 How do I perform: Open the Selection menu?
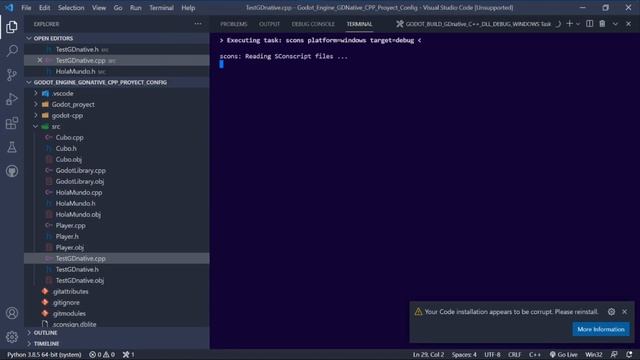click(71, 8)
